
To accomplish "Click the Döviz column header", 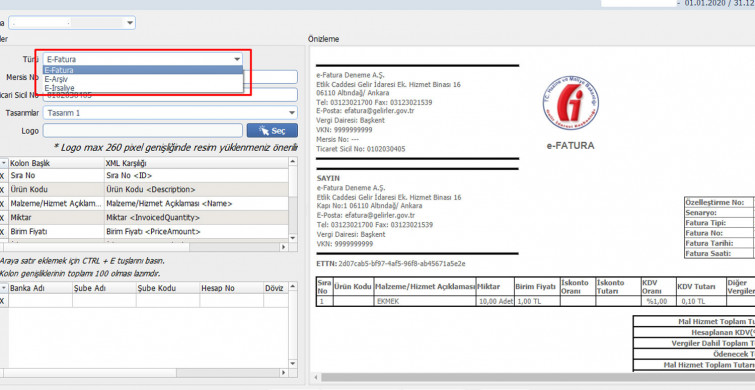I will click(x=275, y=288).
